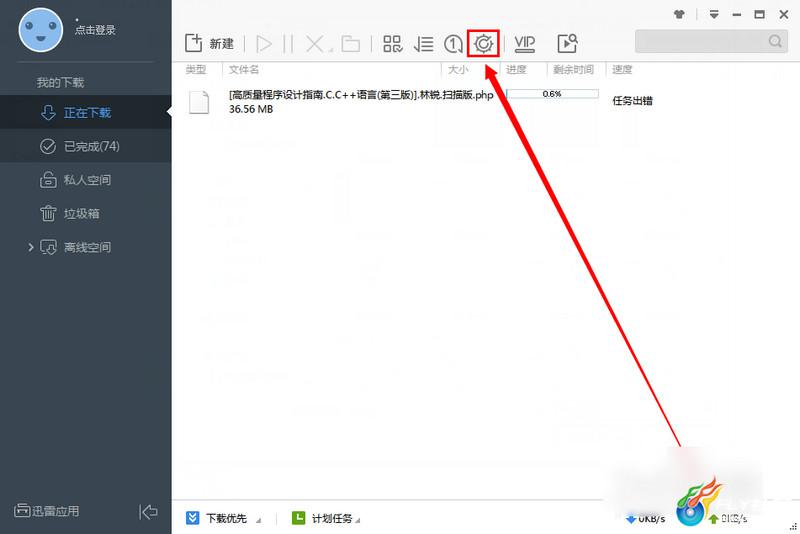Click in the search input field

coord(702,41)
